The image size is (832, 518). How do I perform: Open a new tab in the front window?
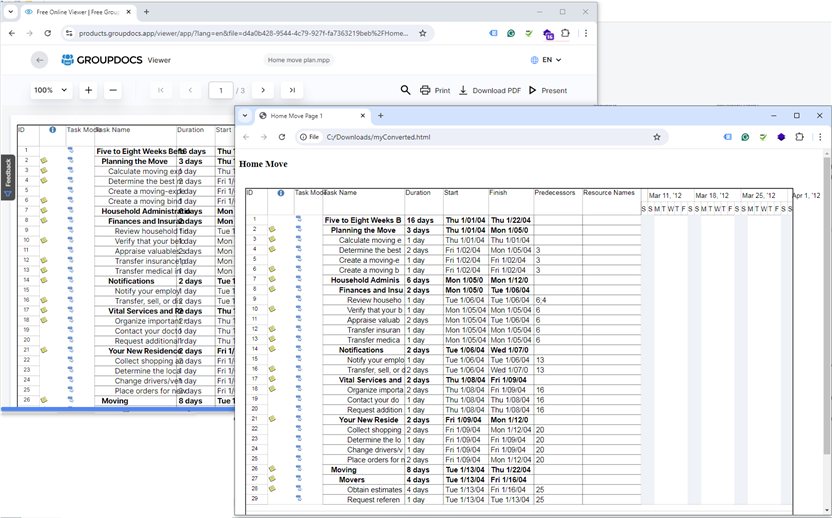coord(380,116)
